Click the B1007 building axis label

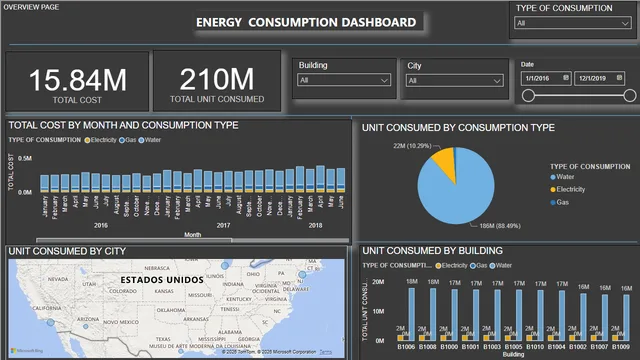599,347
